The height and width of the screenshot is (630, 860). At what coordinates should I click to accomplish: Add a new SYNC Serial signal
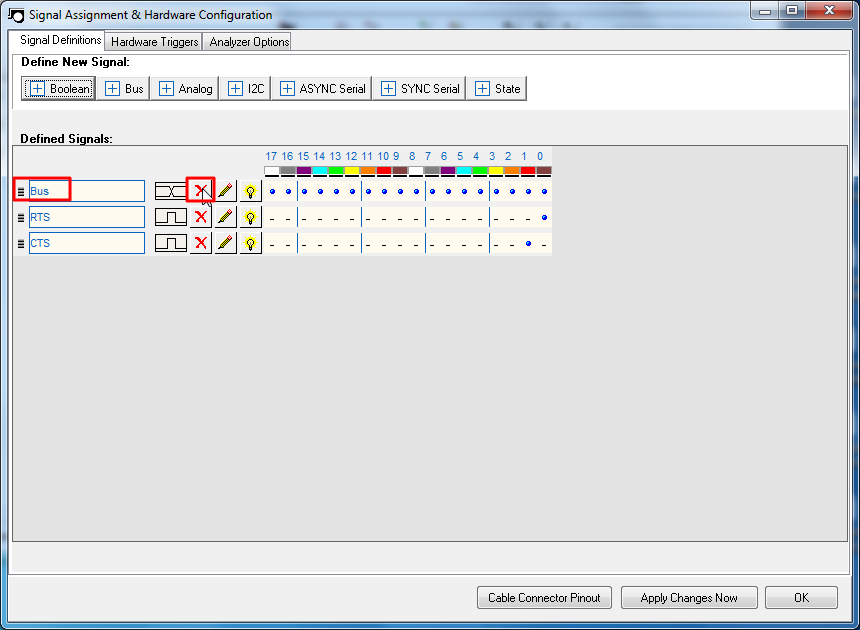click(420, 88)
